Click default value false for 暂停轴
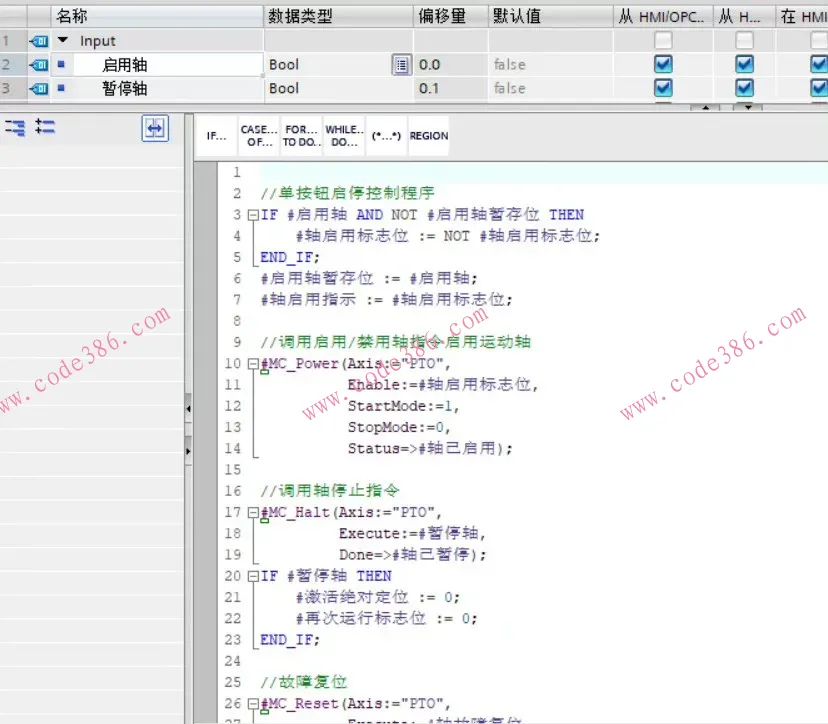The width and height of the screenshot is (828, 724). (x=510, y=88)
